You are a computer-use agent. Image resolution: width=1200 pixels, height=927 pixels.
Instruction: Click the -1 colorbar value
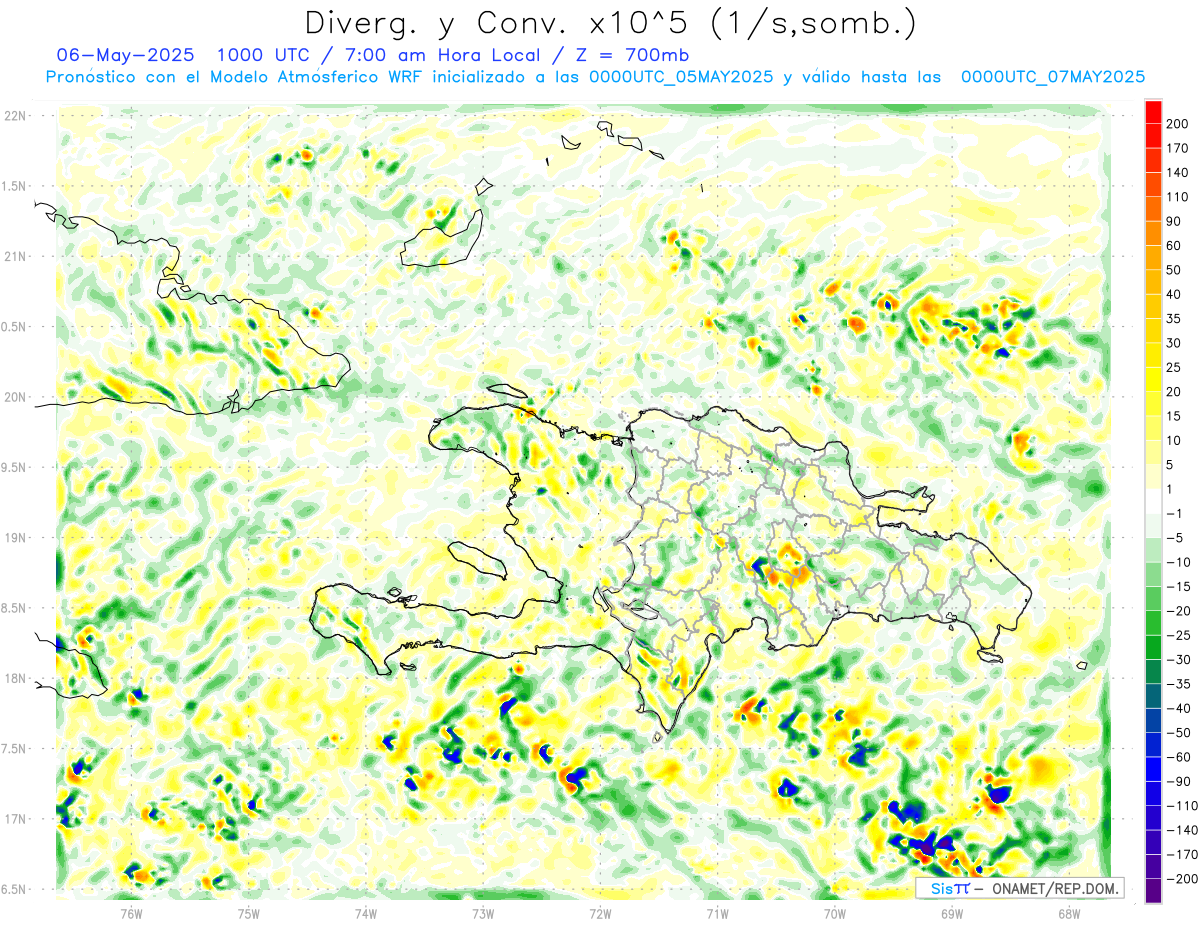[x=1176, y=513]
